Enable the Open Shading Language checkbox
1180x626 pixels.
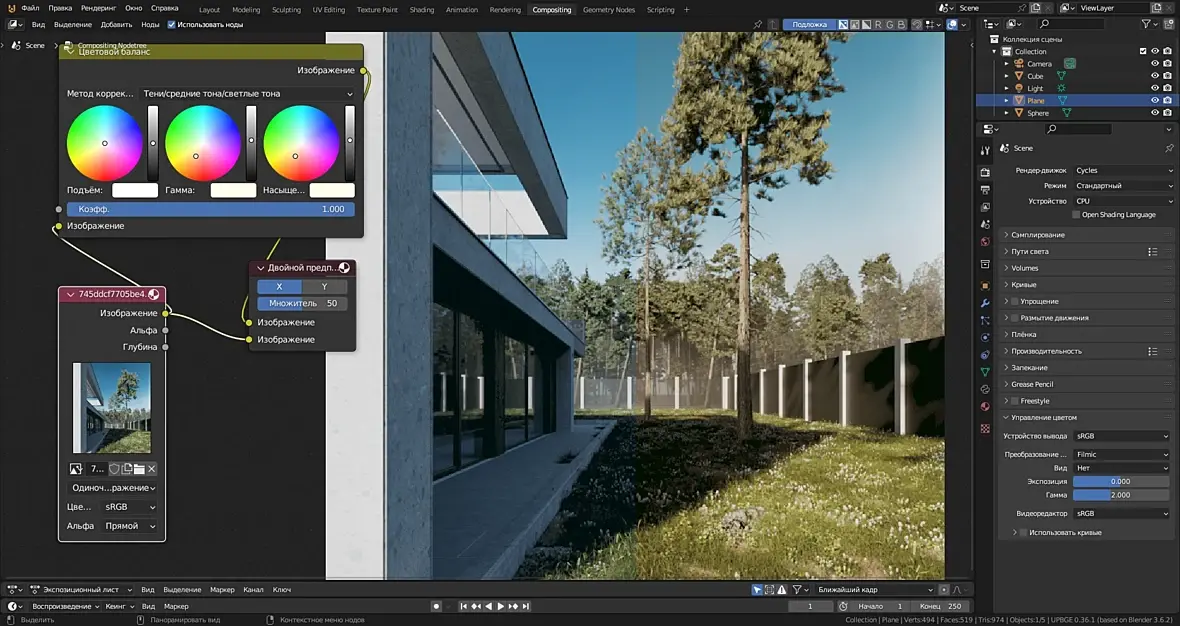coord(1076,214)
